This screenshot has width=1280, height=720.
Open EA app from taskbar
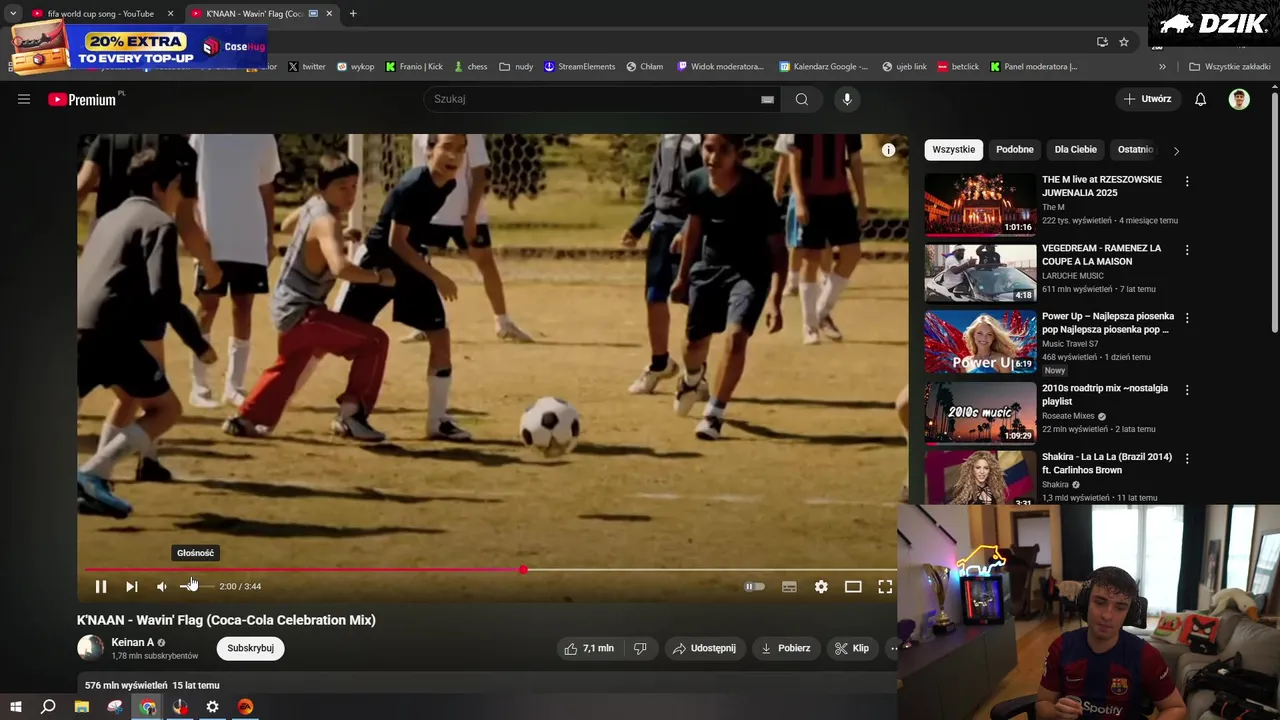245,707
